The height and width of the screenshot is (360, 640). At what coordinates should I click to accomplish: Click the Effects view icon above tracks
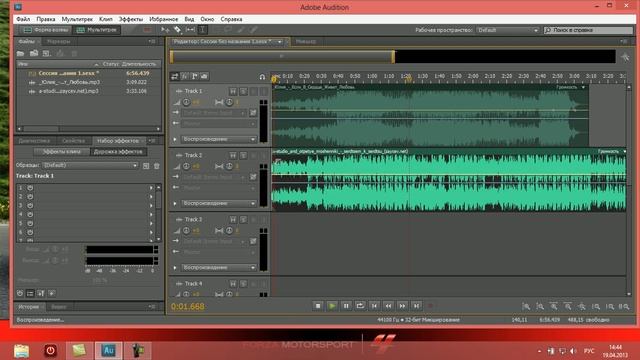(185, 76)
